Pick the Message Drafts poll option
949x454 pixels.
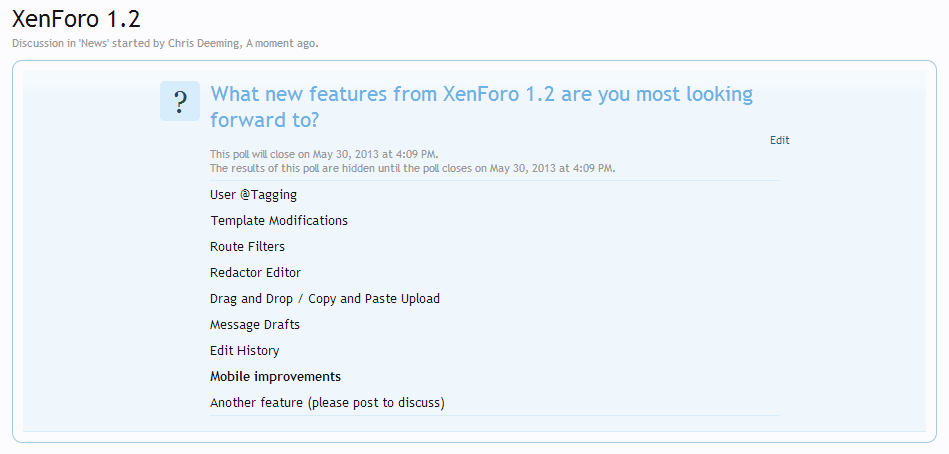pos(255,325)
